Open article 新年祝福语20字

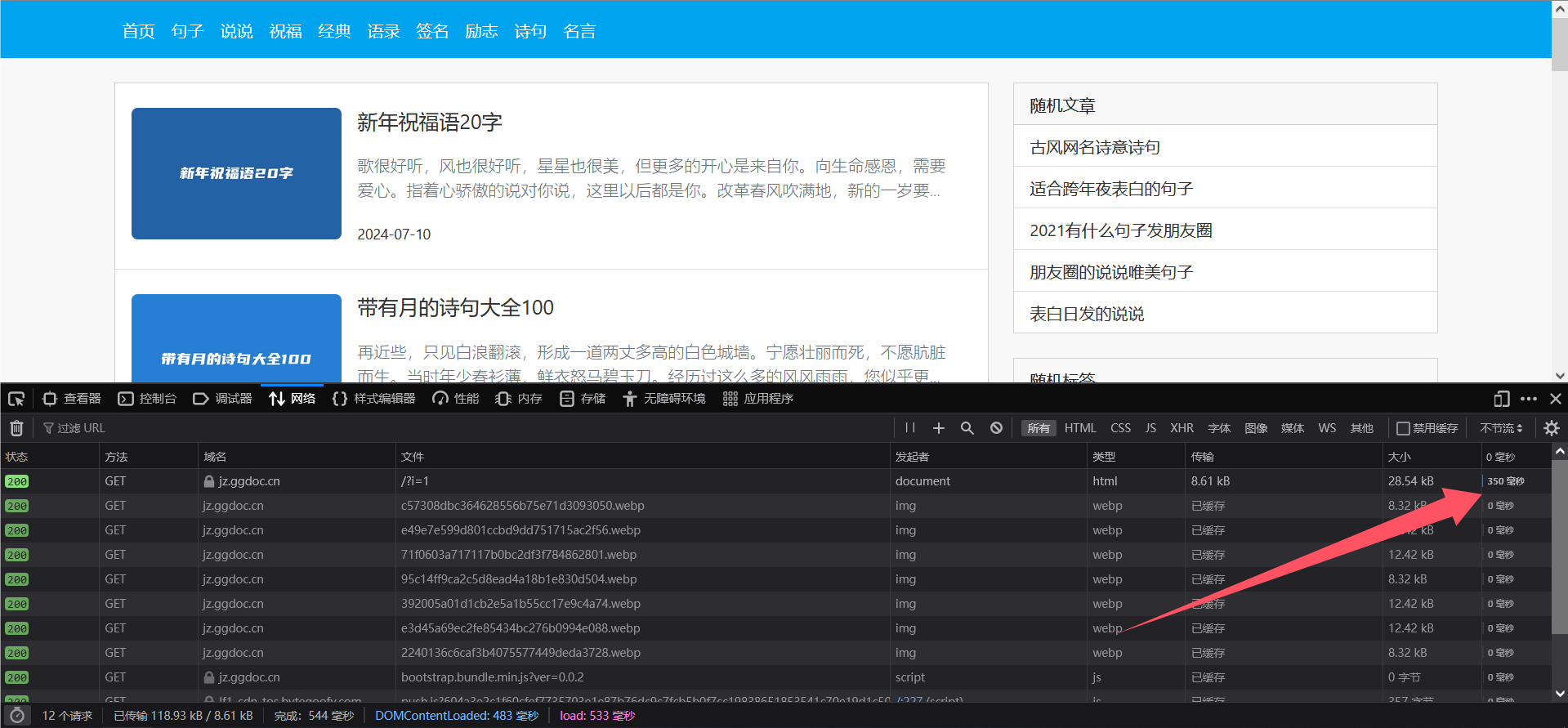(x=429, y=123)
